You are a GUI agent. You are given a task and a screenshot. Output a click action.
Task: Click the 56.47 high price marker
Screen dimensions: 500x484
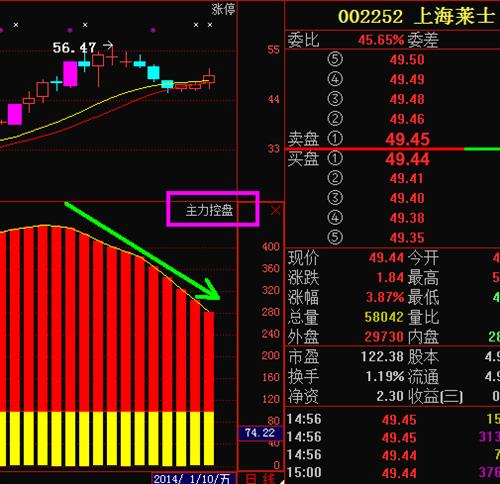75,48
